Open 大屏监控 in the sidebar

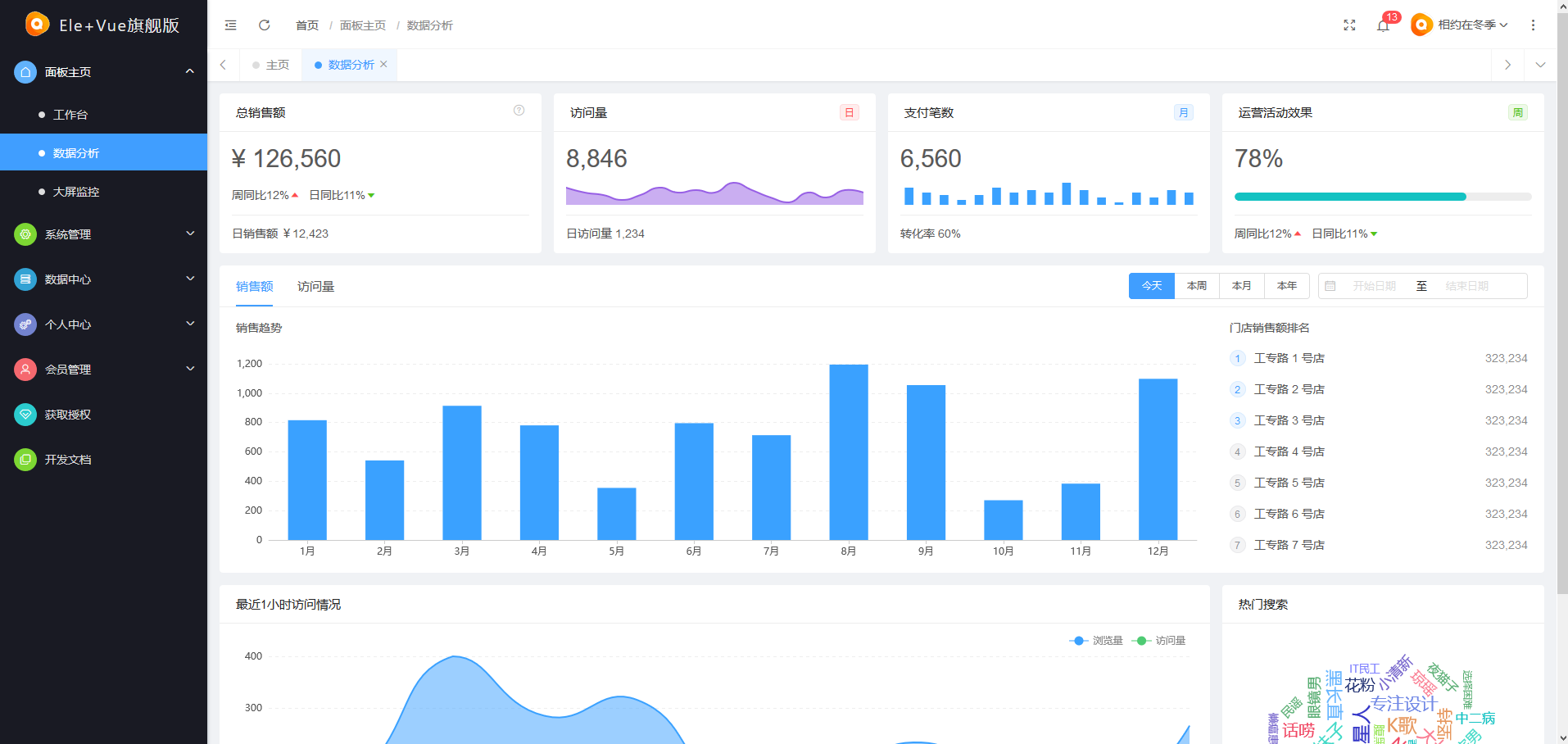coord(103,192)
